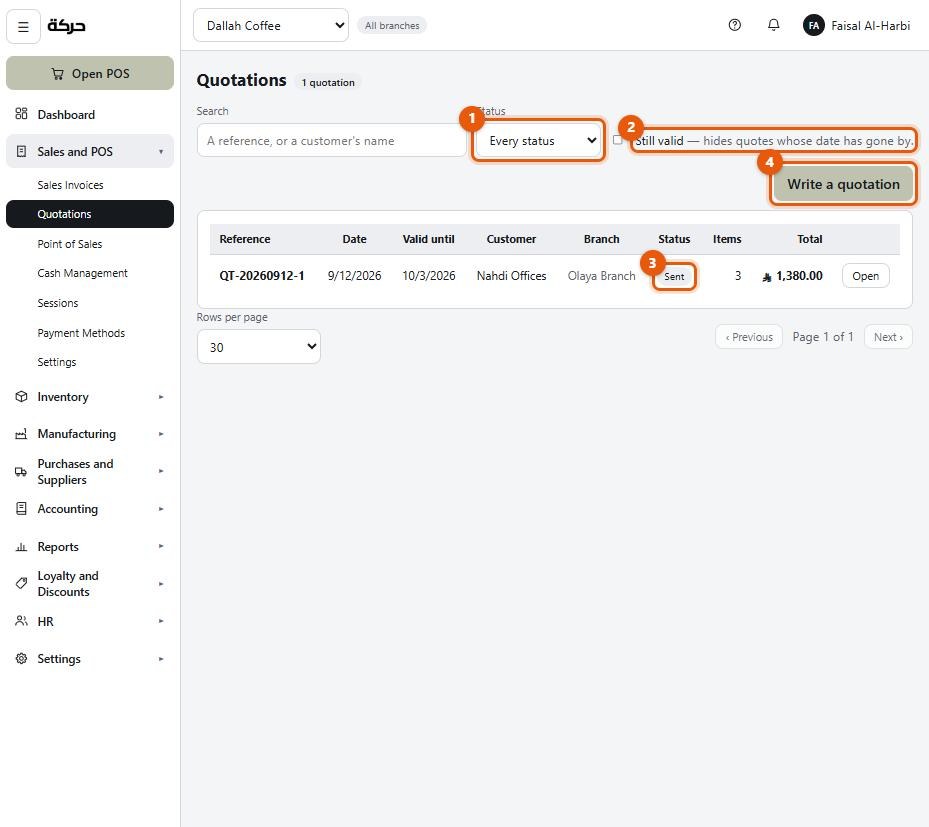Click the Valid until column header
This screenshot has height=827, width=929.
click(x=428, y=239)
